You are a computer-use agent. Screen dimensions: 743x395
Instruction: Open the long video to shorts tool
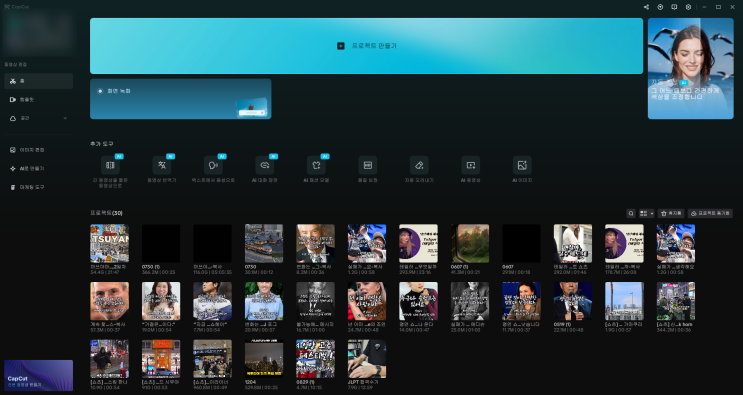click(x=110, y=165)
